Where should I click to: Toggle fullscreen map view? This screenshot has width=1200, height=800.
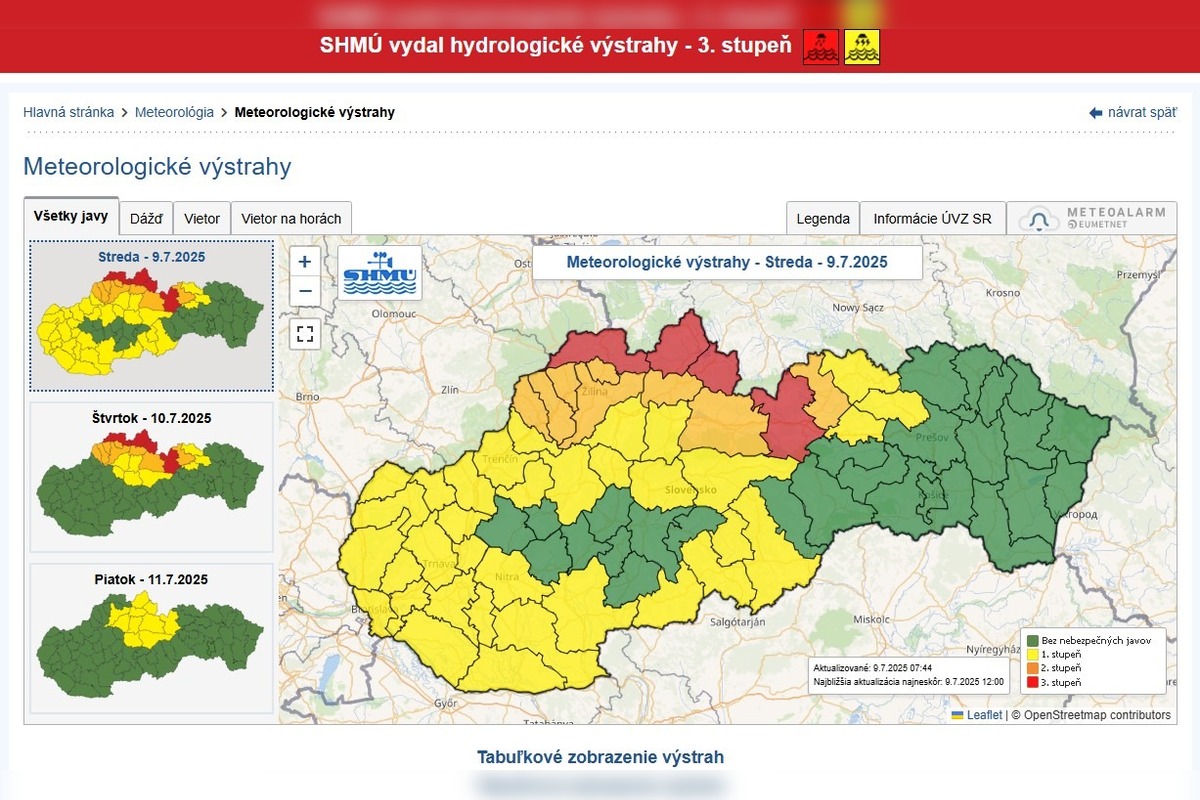(x=305, y=334)
